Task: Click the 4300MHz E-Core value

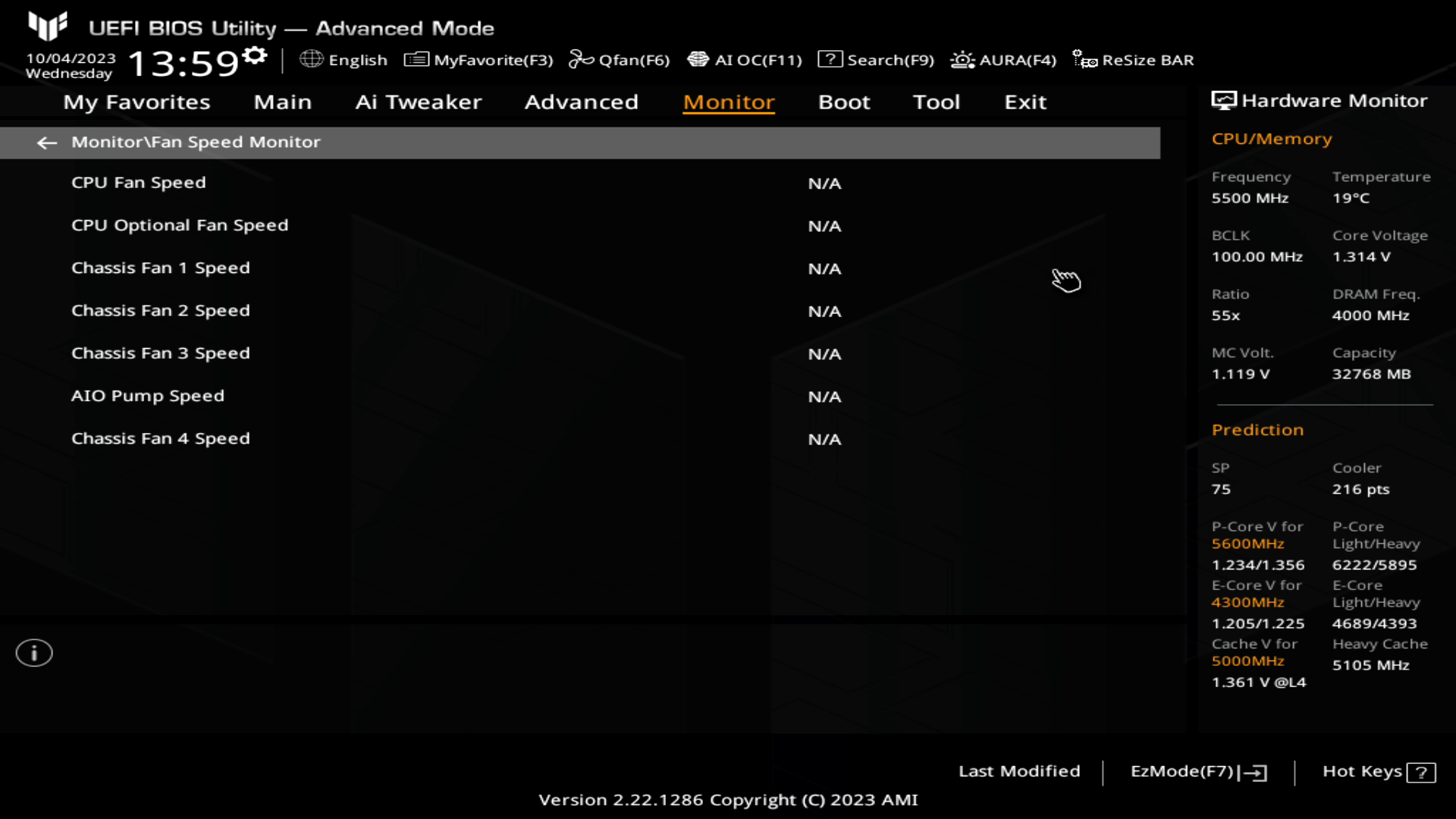Action: coord(1247,602)
